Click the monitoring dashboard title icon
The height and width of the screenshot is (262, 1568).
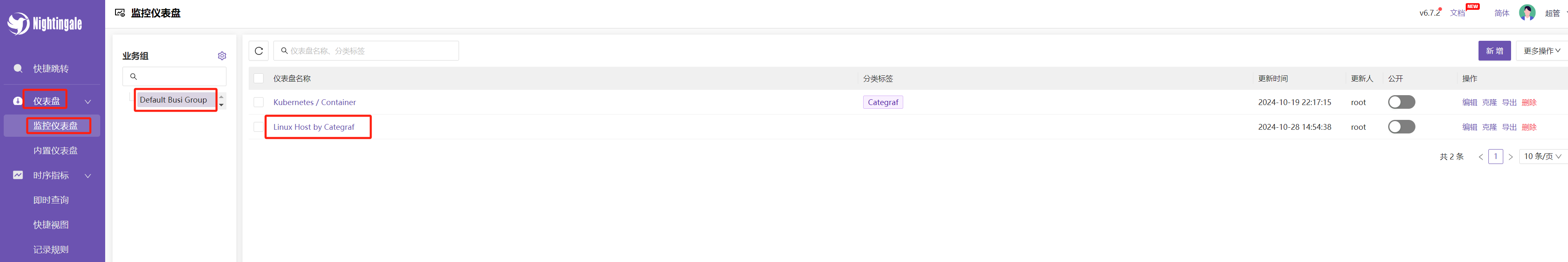(x=120, y=13)
